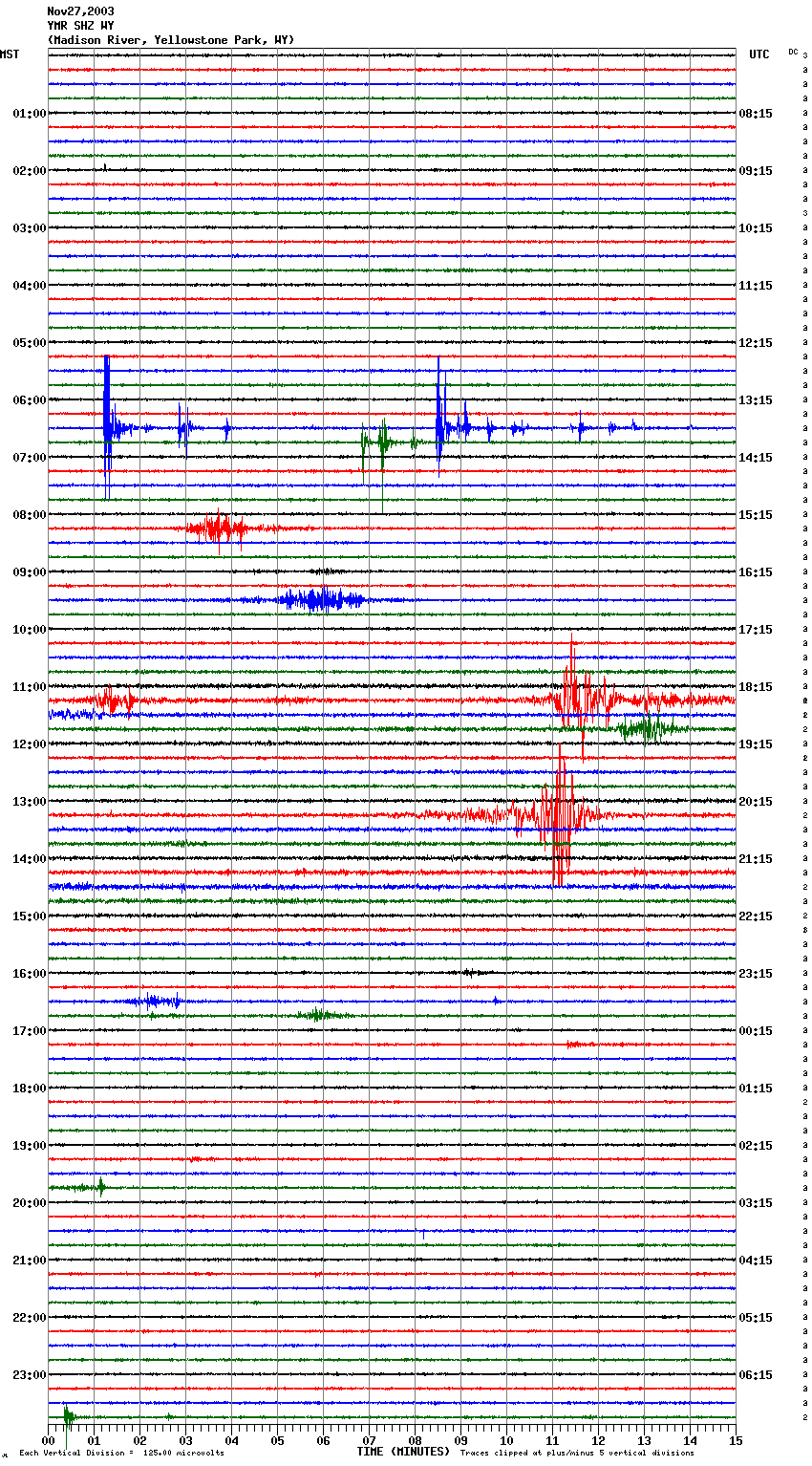
Task: Click the 13:15 UTC time label
Action: (x=756, y=400)
